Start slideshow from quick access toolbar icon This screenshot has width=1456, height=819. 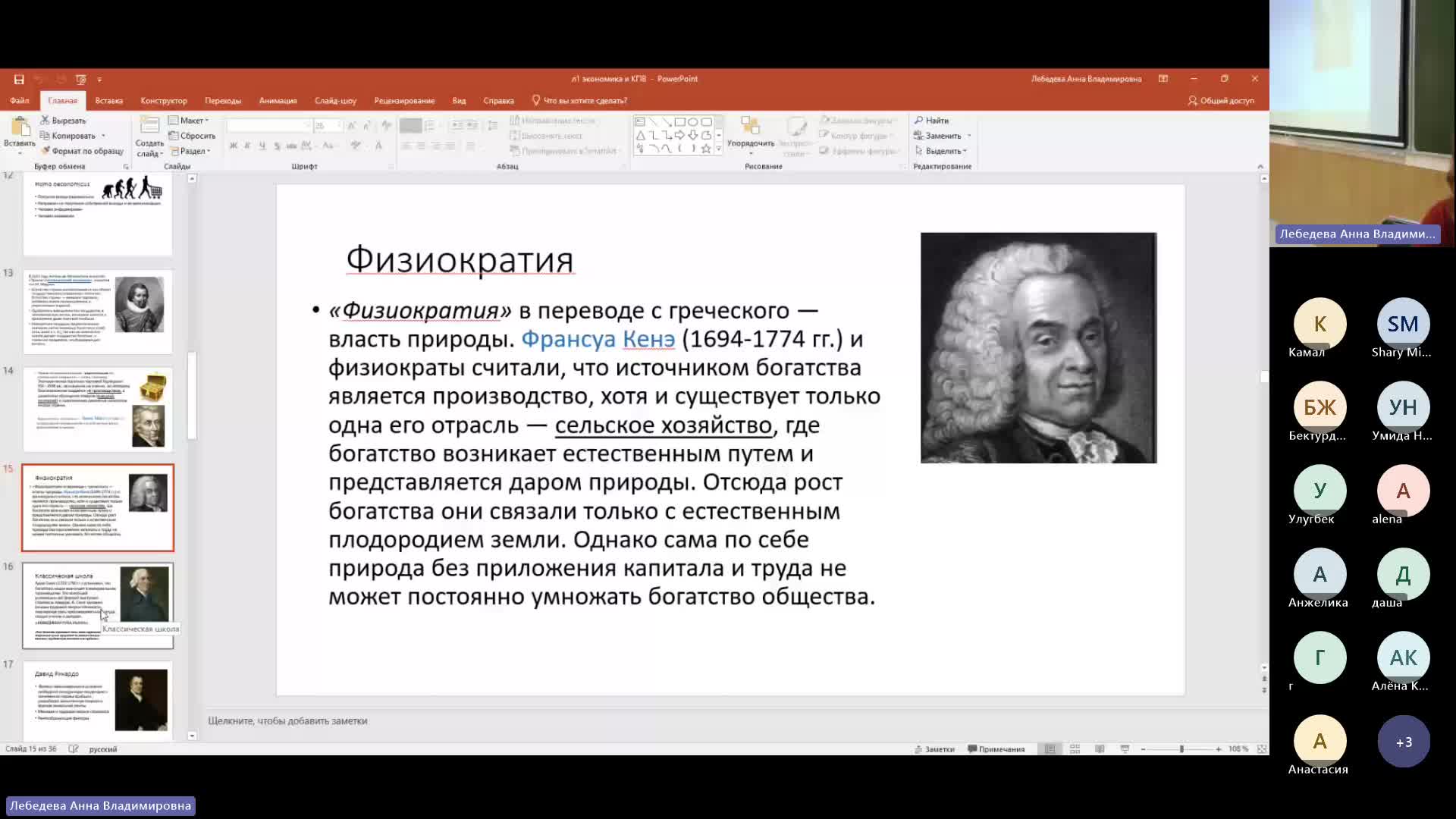(x=80, y=79)
